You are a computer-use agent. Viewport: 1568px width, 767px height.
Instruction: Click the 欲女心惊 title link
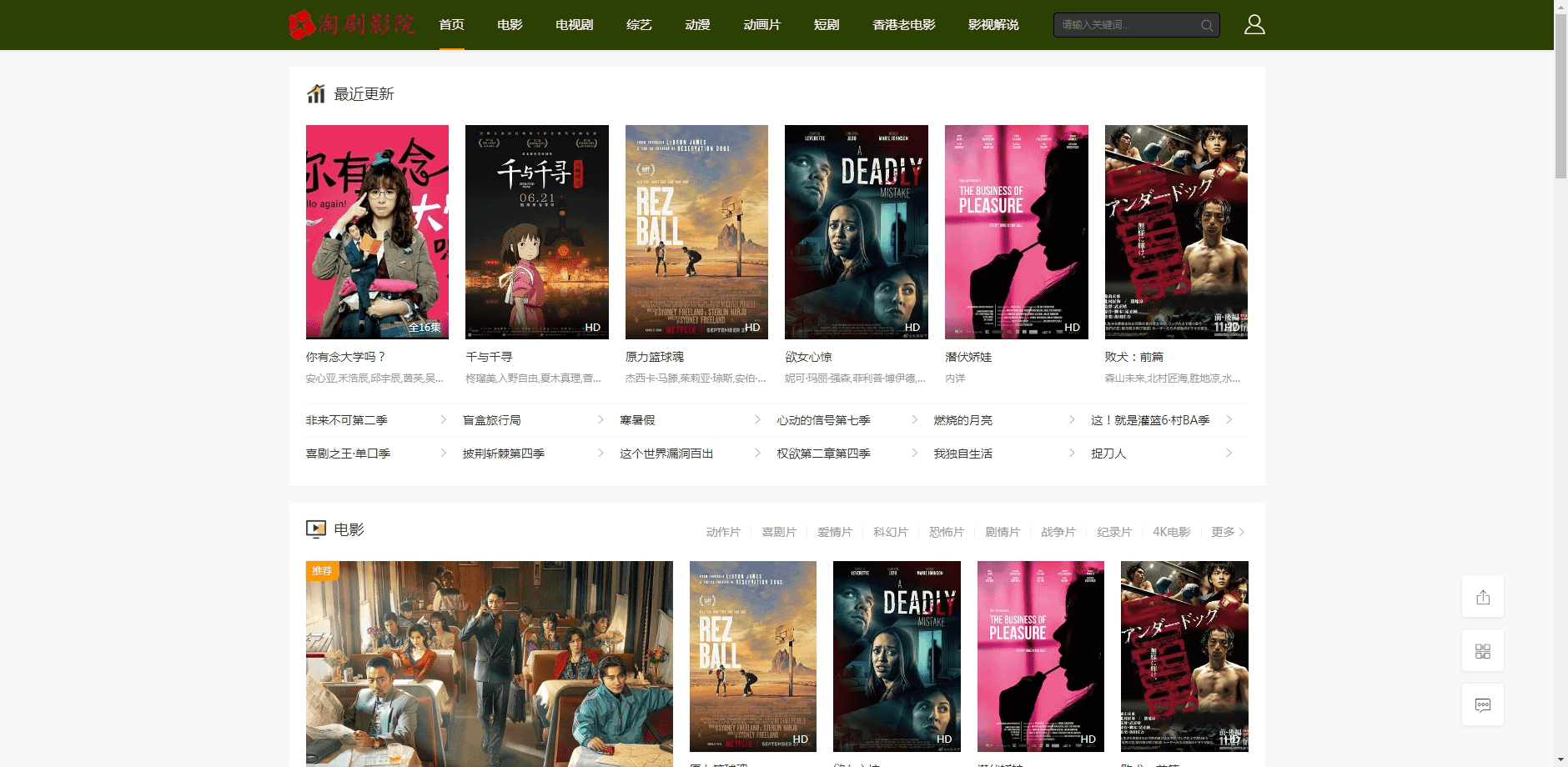click(808, 357)
